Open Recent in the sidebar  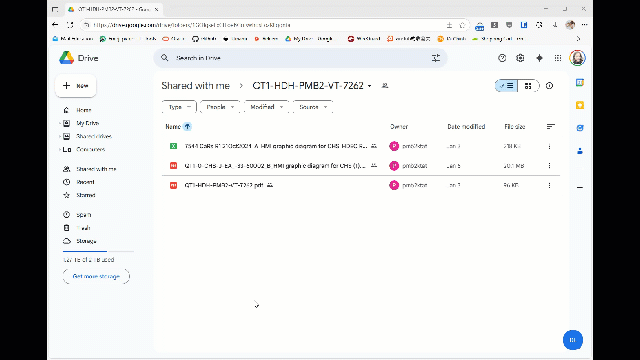(85, 182)
